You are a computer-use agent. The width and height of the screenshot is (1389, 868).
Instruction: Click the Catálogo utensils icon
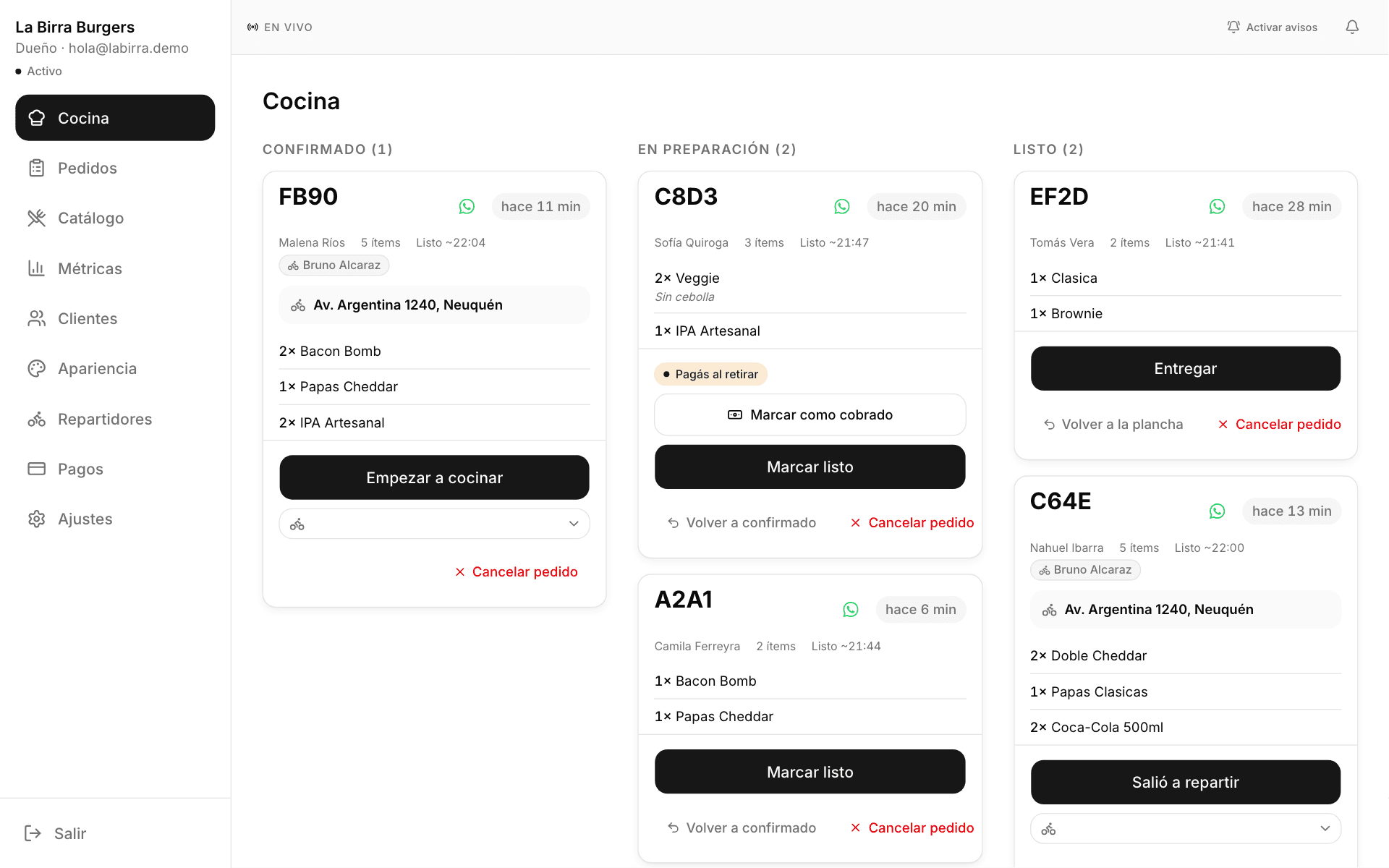[36, 218]
